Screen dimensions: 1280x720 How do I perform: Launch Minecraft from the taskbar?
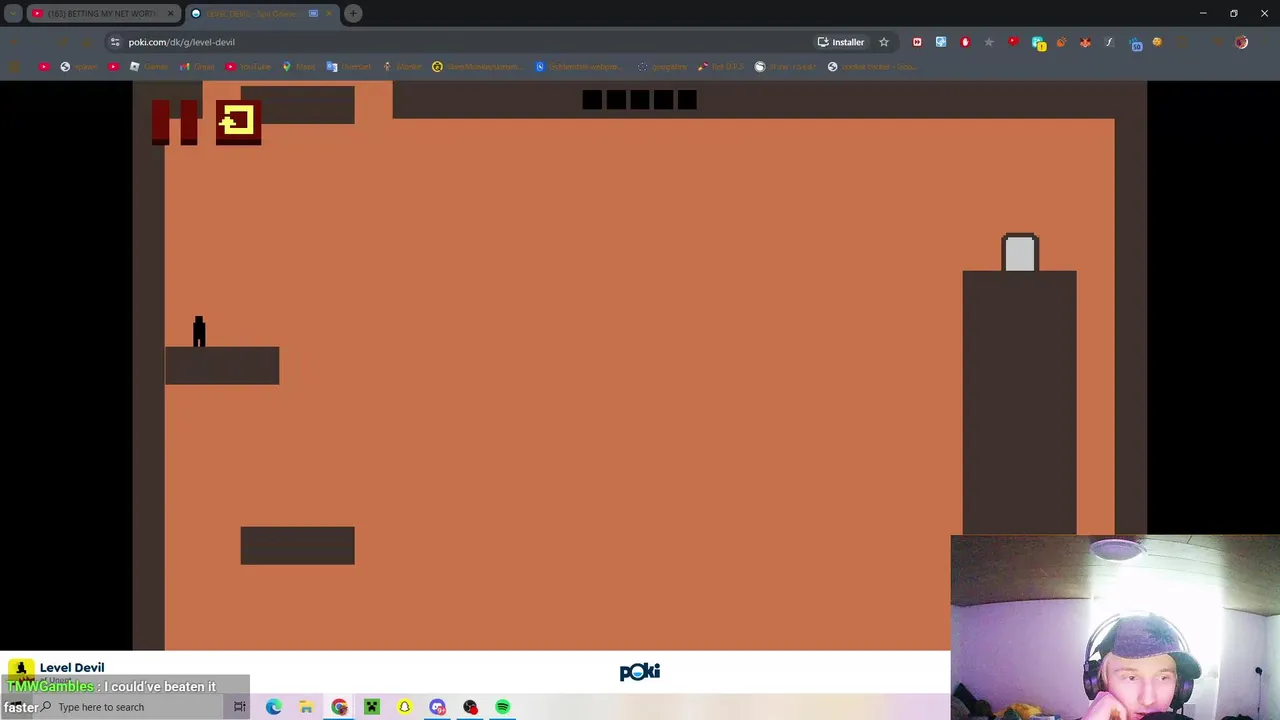(372, 707)
